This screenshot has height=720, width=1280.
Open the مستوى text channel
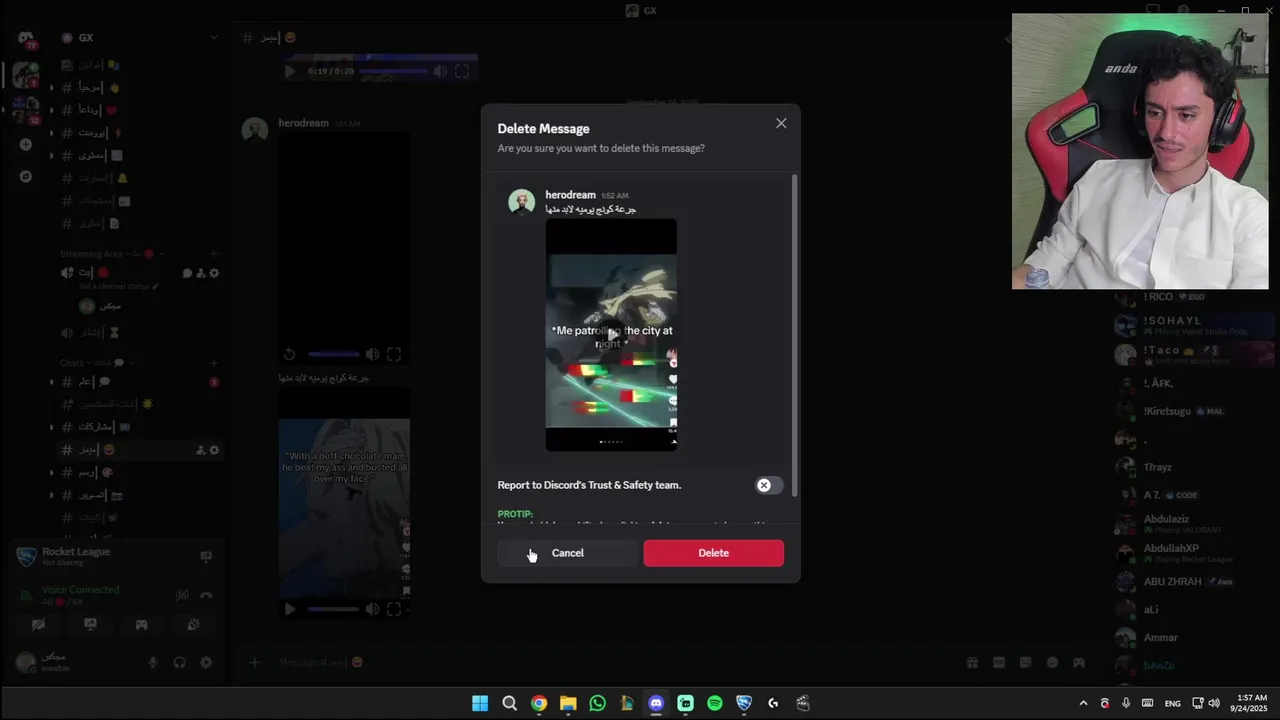[x=138, y=155]
